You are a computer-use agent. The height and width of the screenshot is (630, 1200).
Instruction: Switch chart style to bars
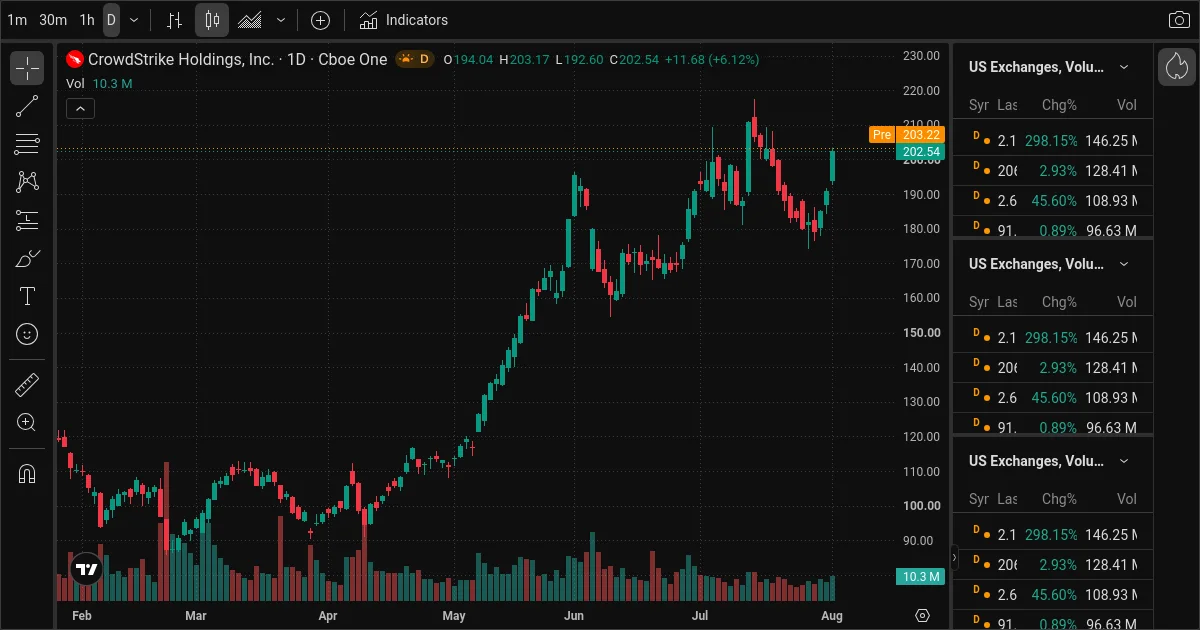point(174,20)
